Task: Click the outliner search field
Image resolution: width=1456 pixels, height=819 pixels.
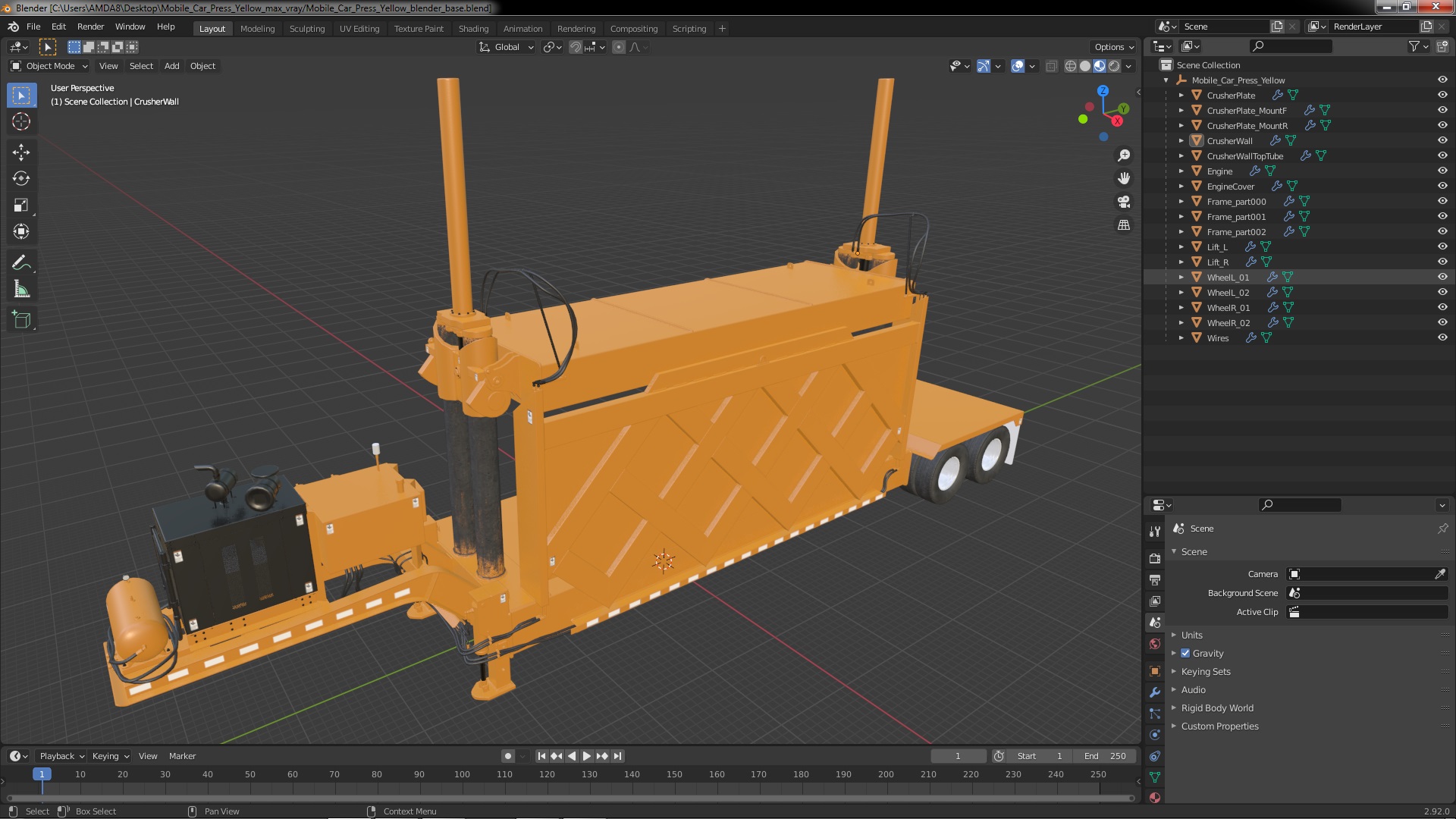Action: coord(1291,46)
